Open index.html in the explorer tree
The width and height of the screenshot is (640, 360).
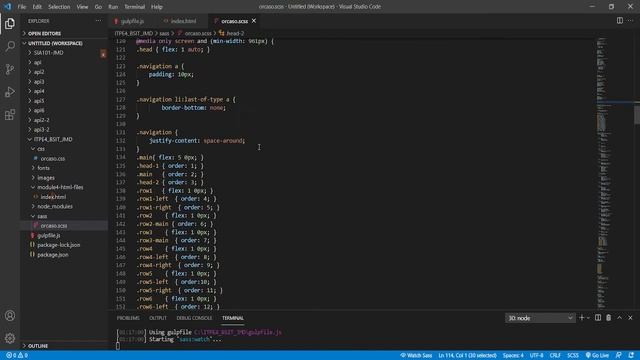pyautogui.click(x=53, y=197)
